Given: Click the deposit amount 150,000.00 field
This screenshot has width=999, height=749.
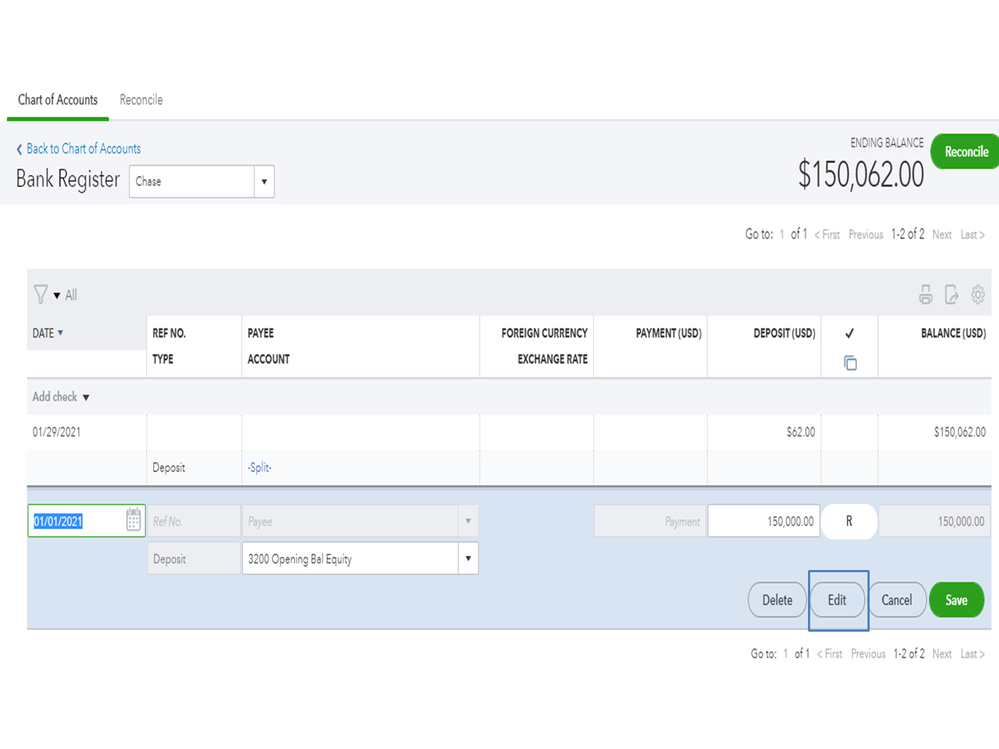Looking at the screenshot, I should click(763, 521).
